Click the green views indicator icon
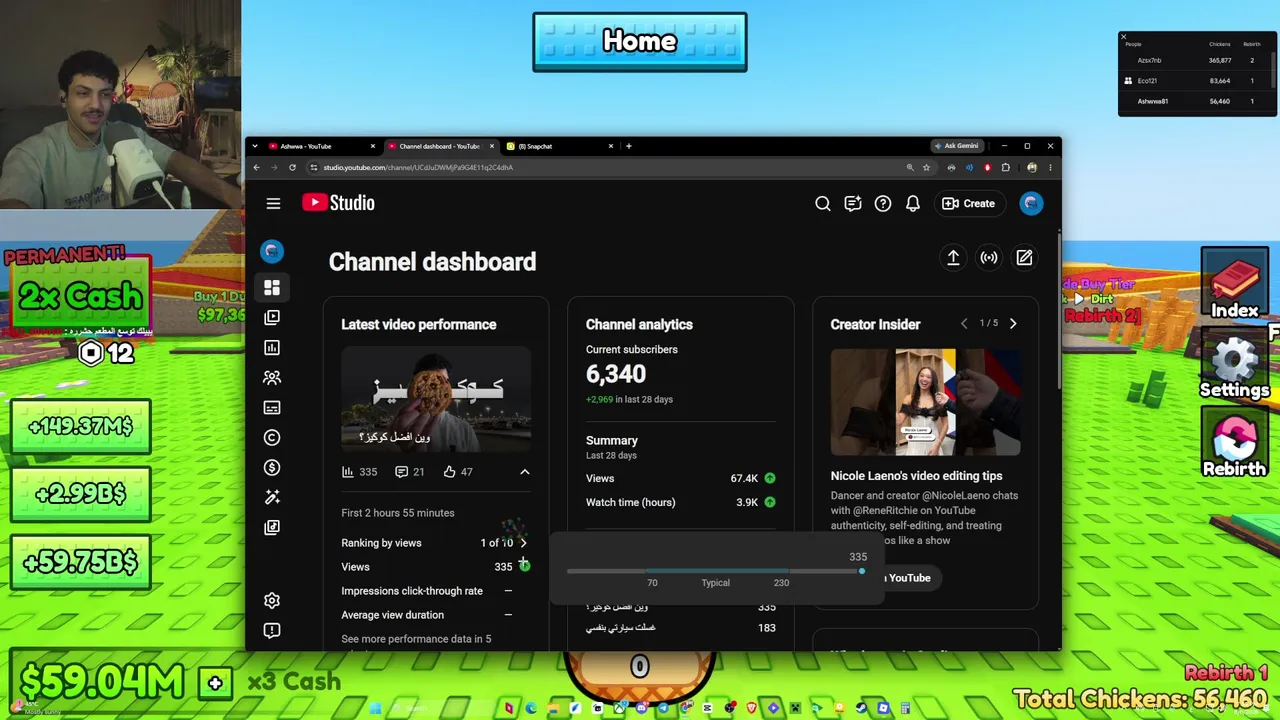The height and width of the screenshot is (720, 1280). [524, 567]
